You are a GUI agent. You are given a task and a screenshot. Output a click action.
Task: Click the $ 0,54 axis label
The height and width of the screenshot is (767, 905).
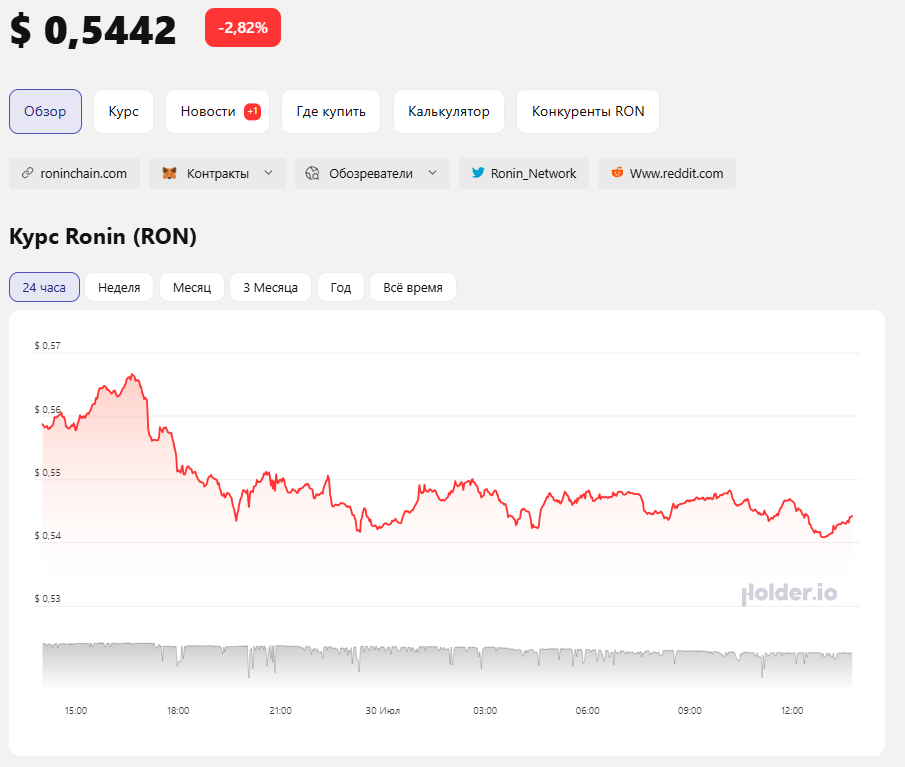pyautogui.click(x=47, y=536)
